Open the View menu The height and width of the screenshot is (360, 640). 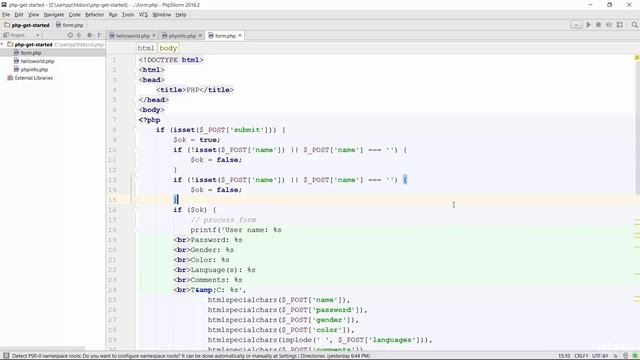pyautogui.click(x=33, y=15)
